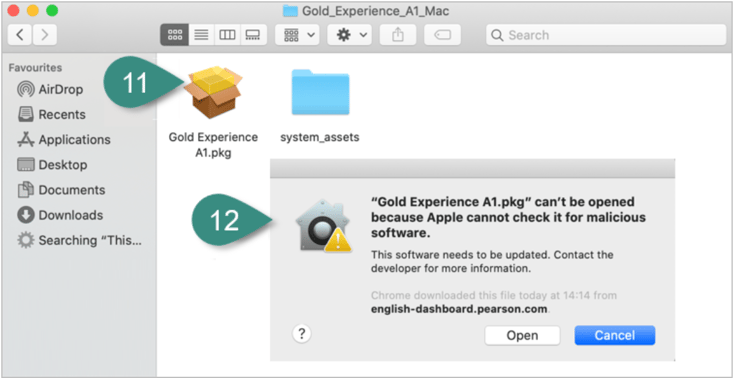Click the Documents icon in sidebar

point(25,190)
